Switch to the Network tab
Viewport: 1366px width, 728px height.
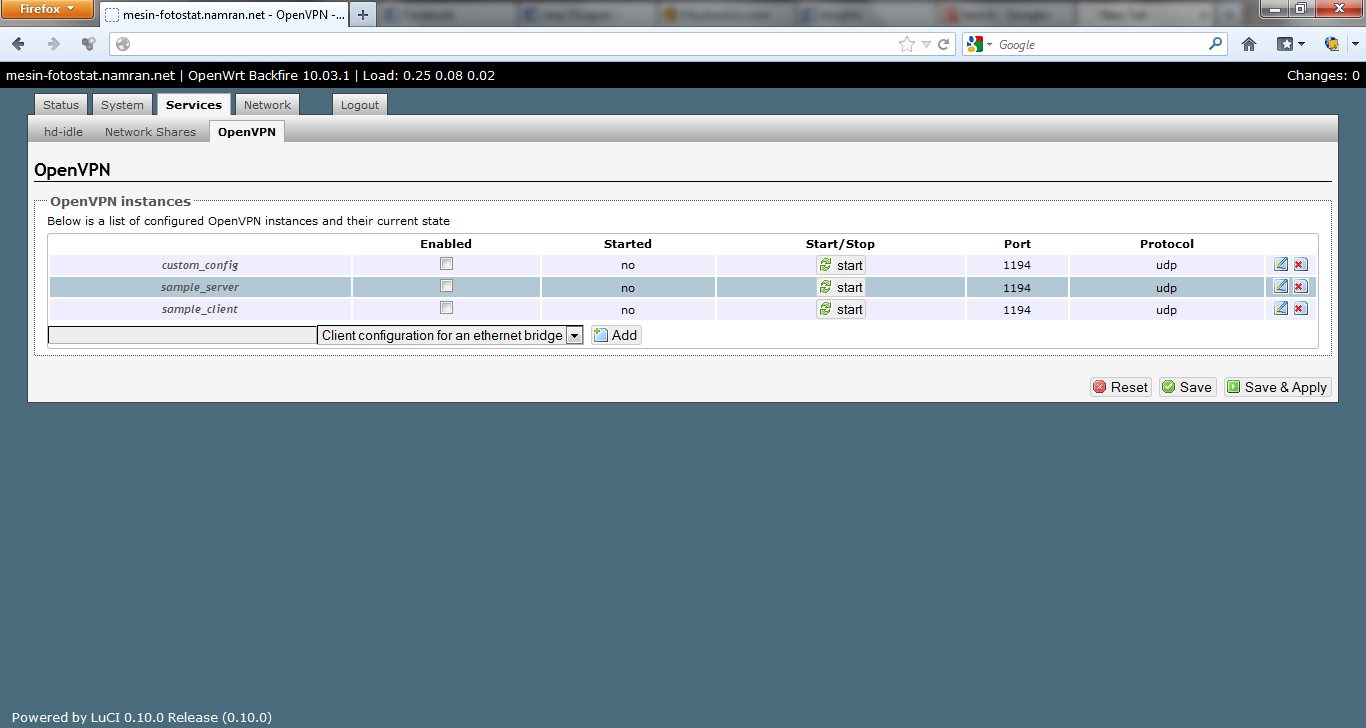pos(267,105)
